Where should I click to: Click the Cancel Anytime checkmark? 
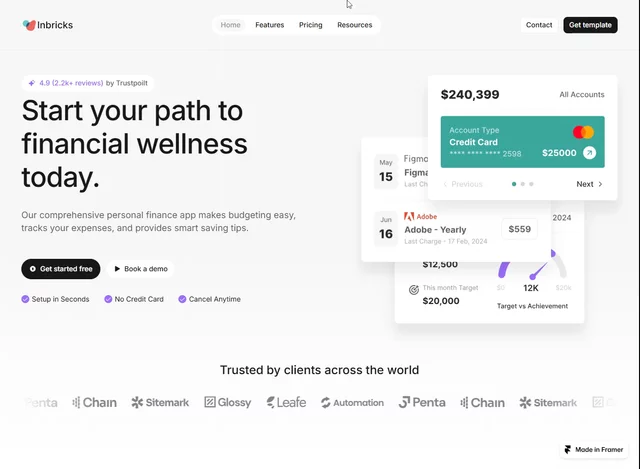click(x=182, y=299)
